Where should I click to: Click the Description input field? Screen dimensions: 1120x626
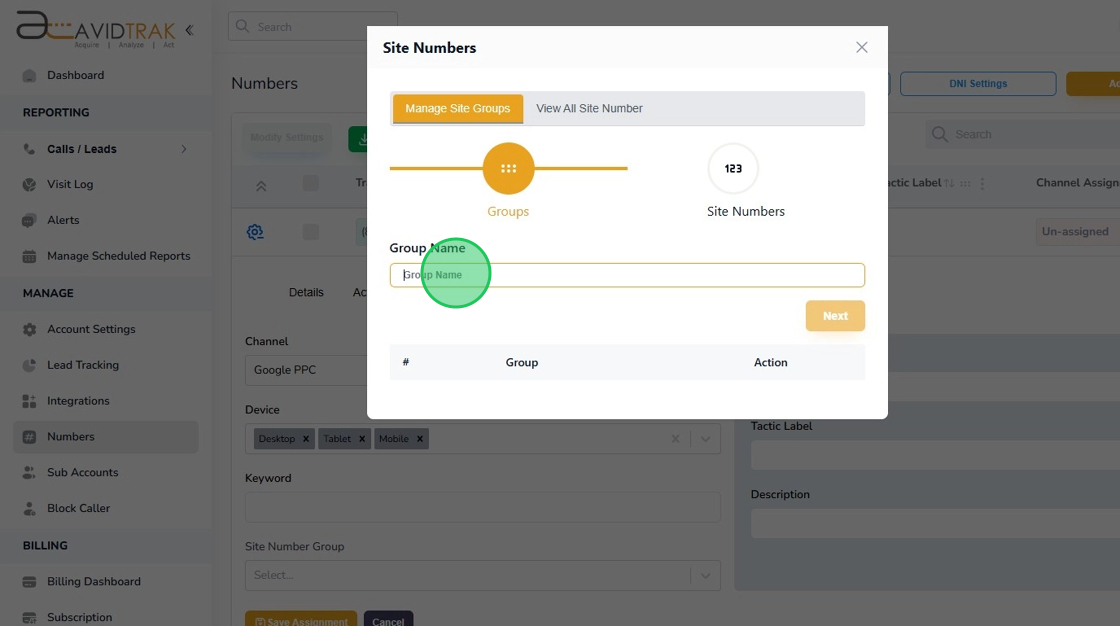tap(935, 523)
